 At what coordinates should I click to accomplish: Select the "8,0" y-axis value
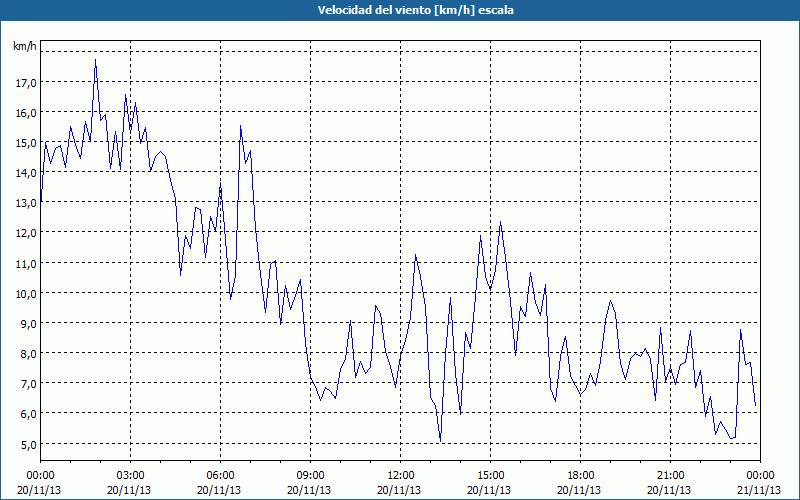click(28, 354)
